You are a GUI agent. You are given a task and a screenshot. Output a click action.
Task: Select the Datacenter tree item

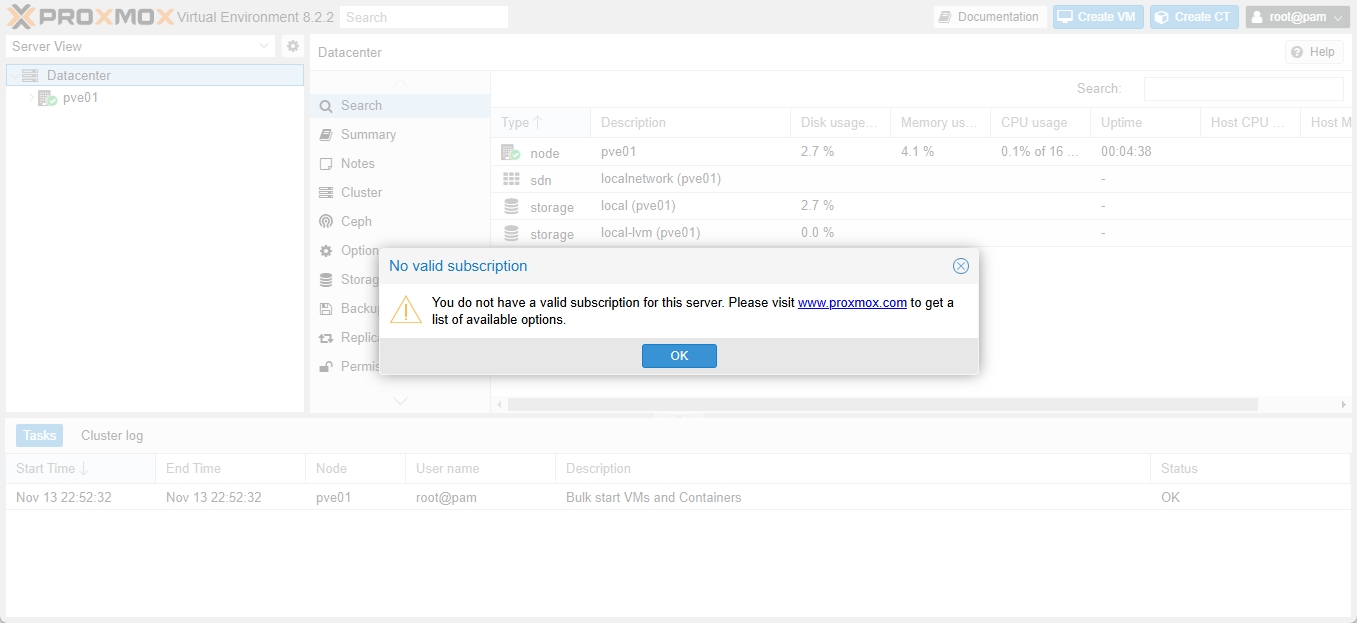pos(78,75)
